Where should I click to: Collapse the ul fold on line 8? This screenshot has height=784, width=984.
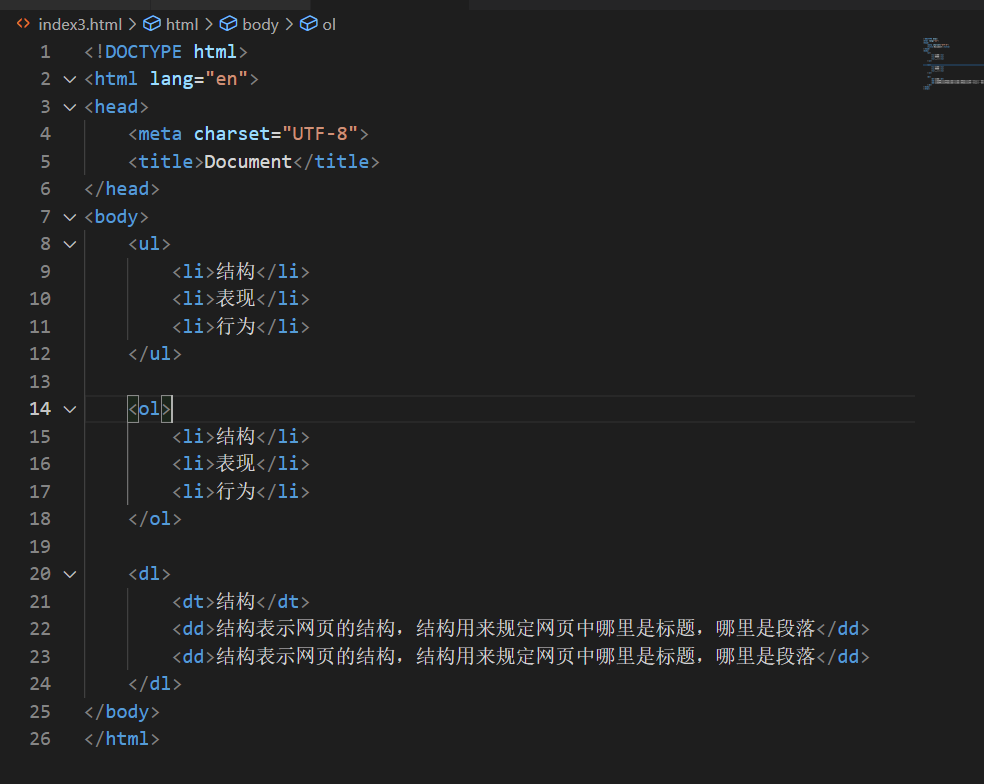70,244
